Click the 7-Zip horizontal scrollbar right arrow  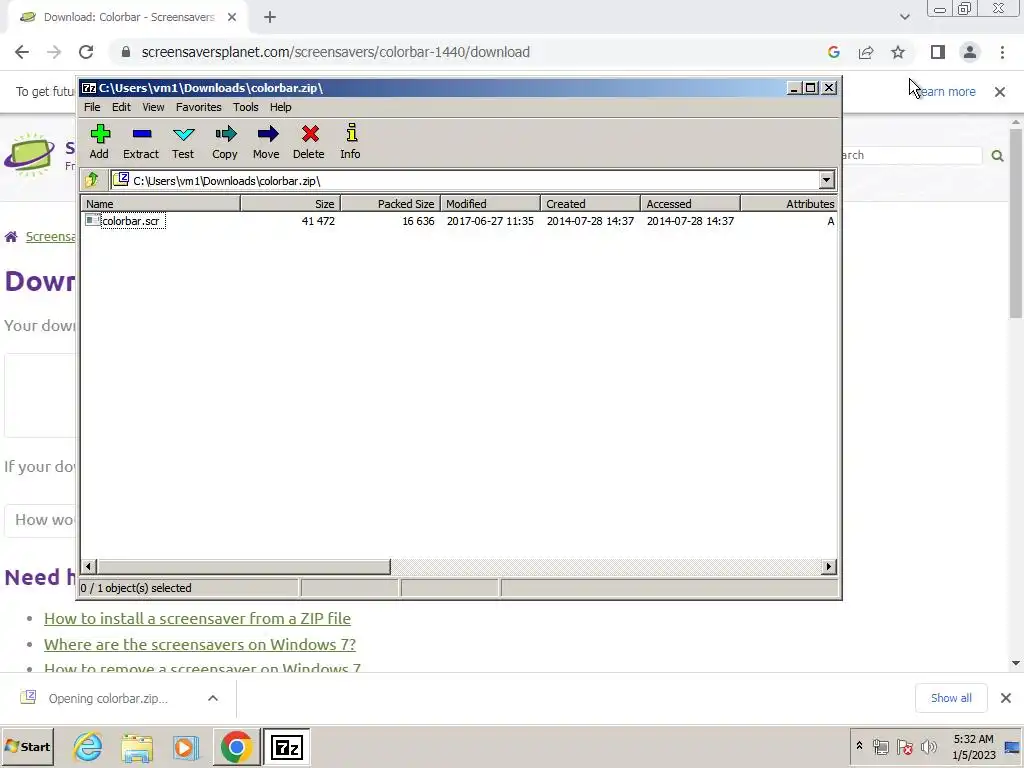click(x=829, y=566)
